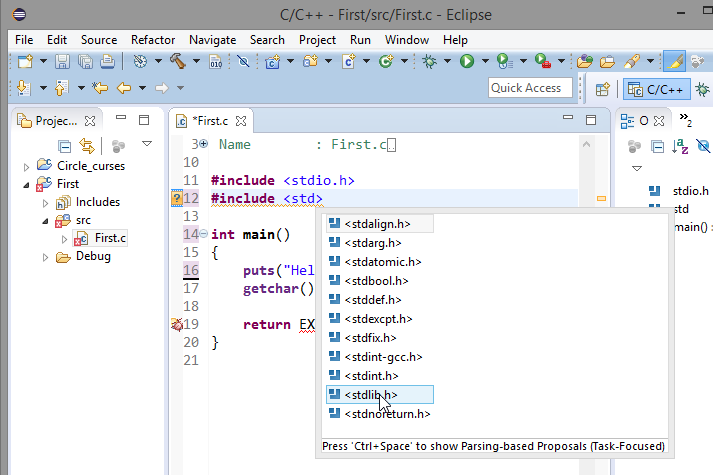Start debugging with the bug icon

click(x=430, y=62)
